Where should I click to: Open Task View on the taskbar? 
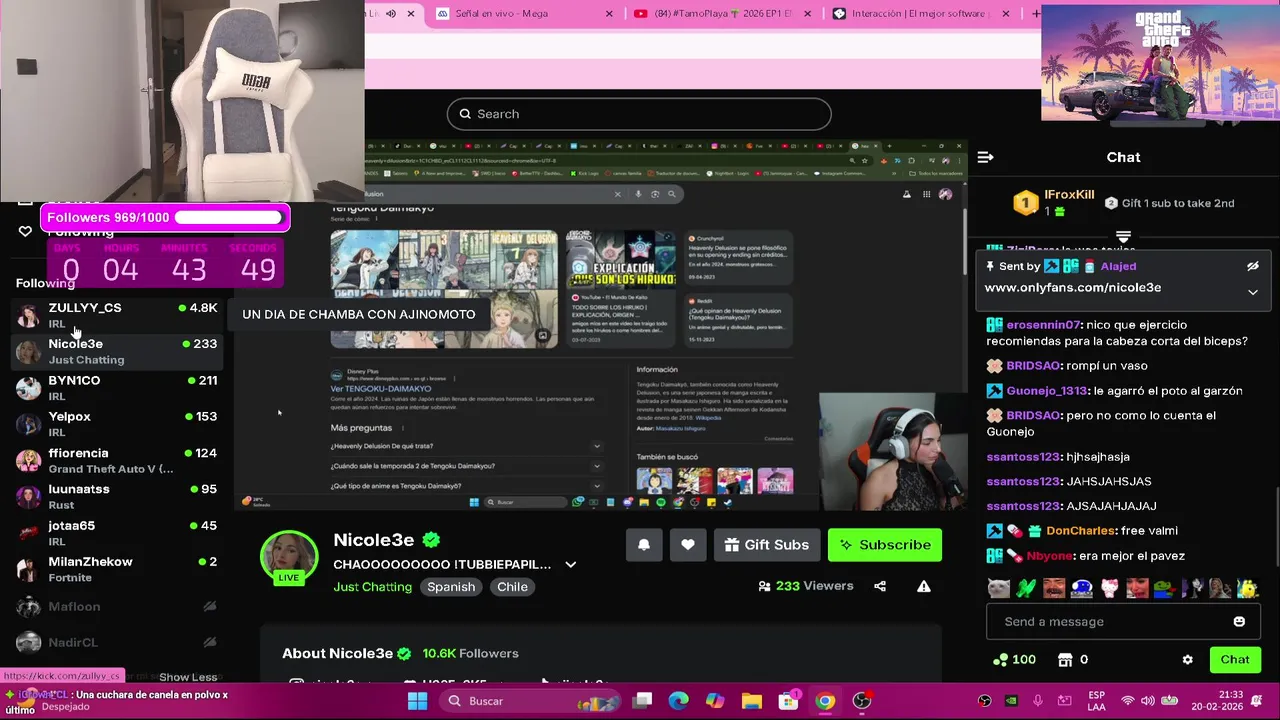(642, 701)
